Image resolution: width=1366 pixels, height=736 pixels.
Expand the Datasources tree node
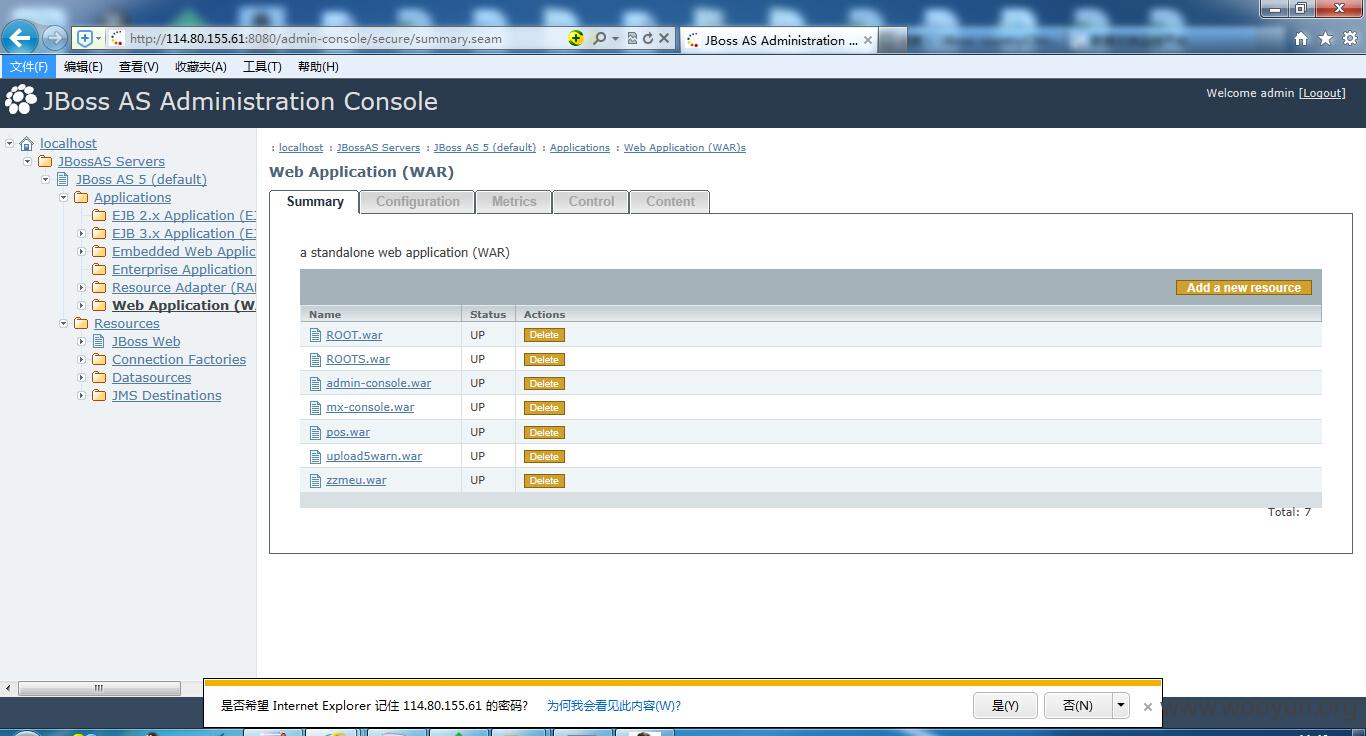click(82, 378)
